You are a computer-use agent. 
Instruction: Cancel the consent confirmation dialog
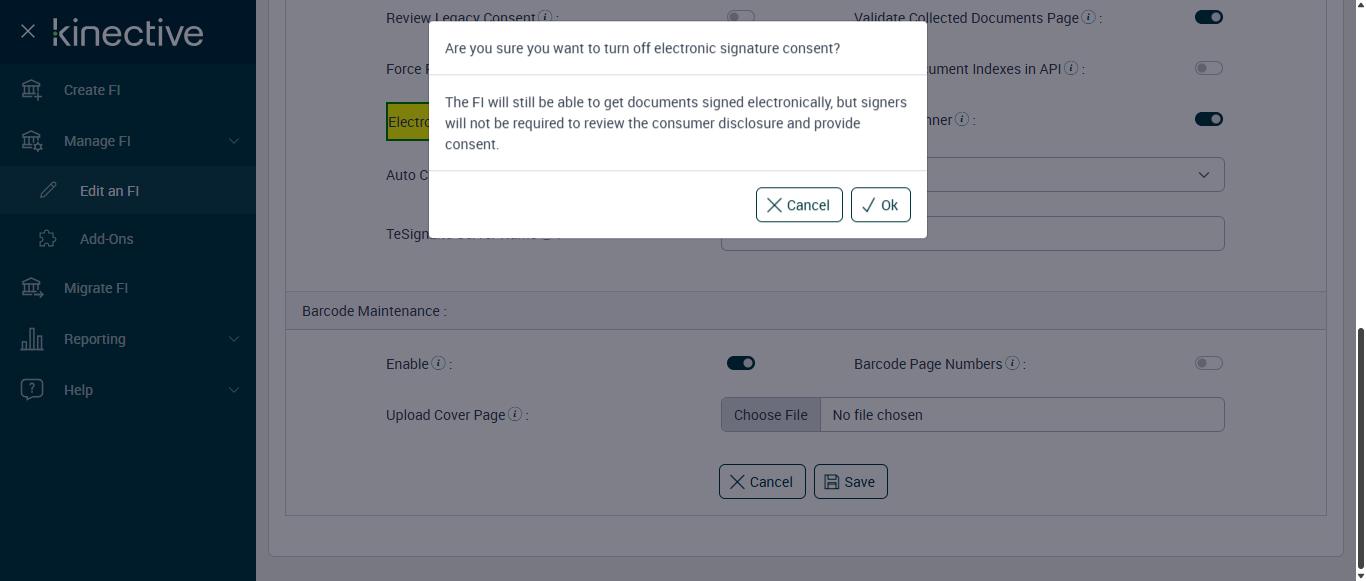tap(799, 205)
